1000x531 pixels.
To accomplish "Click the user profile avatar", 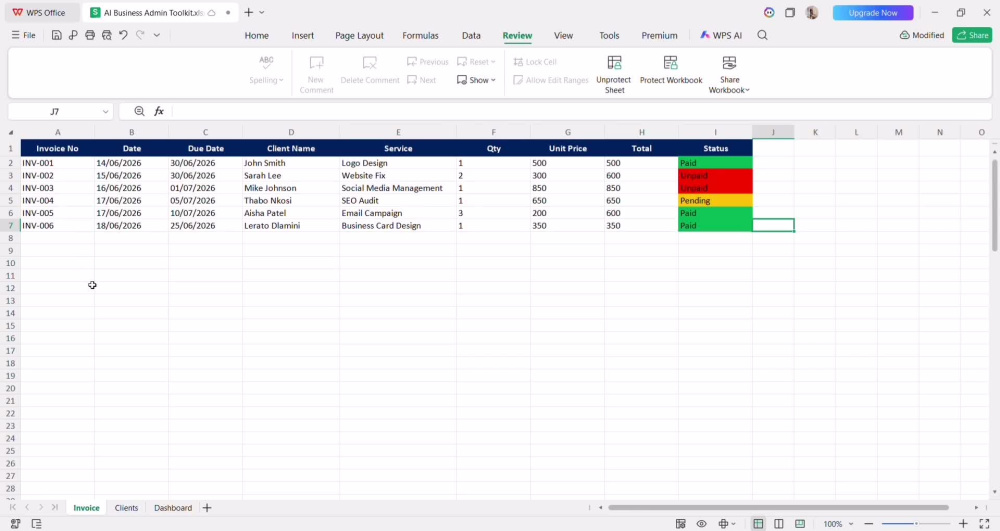I will 812,13.
